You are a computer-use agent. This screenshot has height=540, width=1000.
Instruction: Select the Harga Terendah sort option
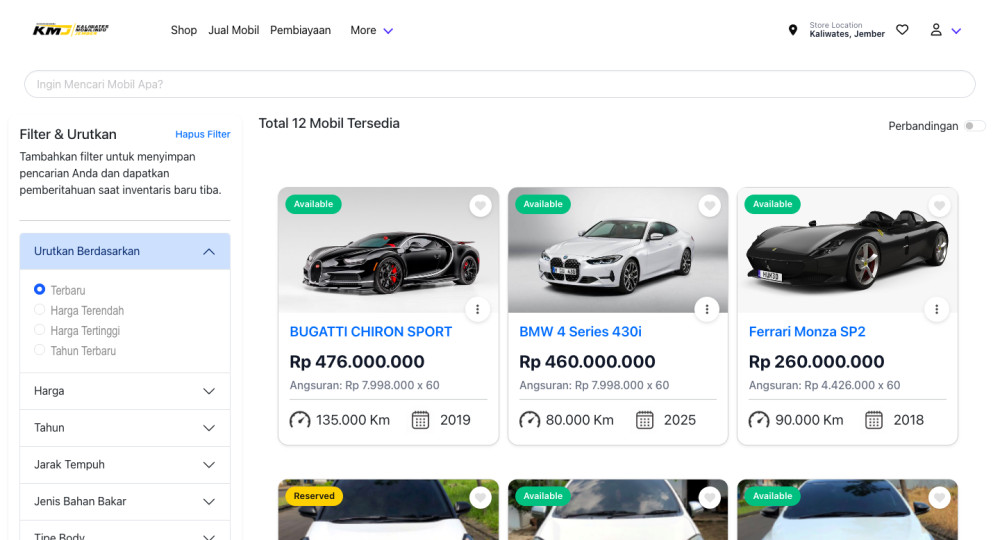click(40, 310)
